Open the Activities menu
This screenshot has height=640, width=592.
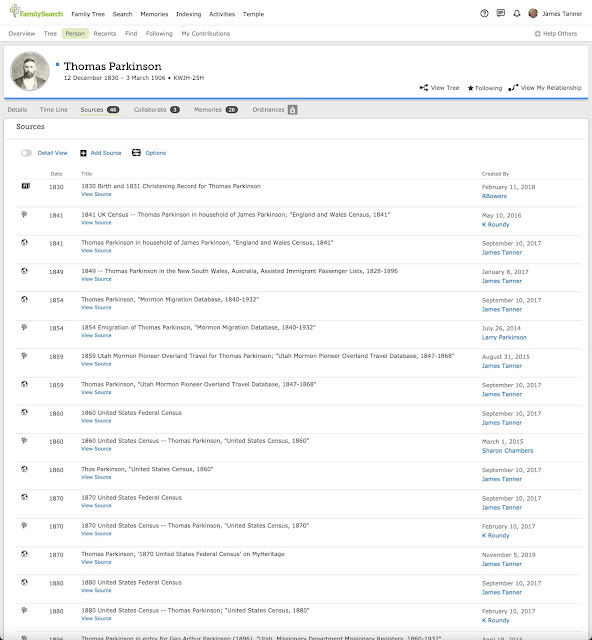(x=222, y=14)
